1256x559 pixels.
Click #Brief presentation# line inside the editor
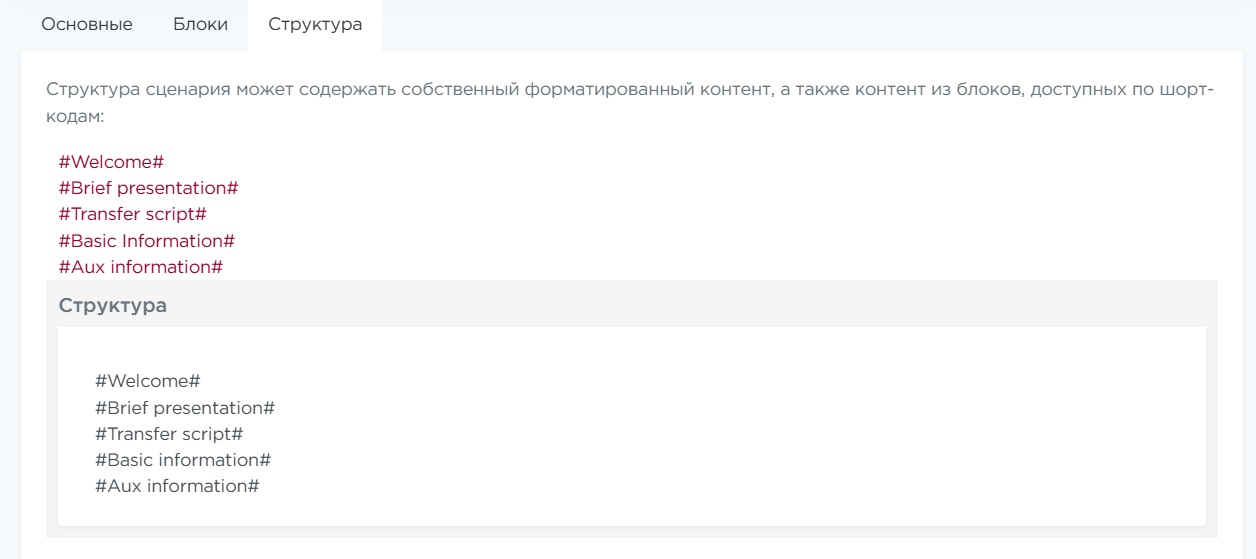[185, 408]
